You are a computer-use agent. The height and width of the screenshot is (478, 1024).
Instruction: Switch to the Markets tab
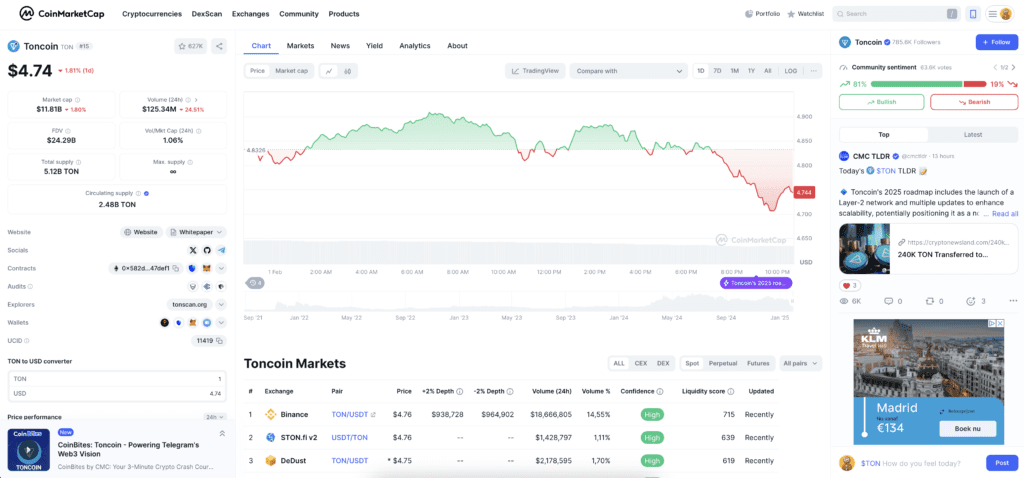(x=300, y=46)
